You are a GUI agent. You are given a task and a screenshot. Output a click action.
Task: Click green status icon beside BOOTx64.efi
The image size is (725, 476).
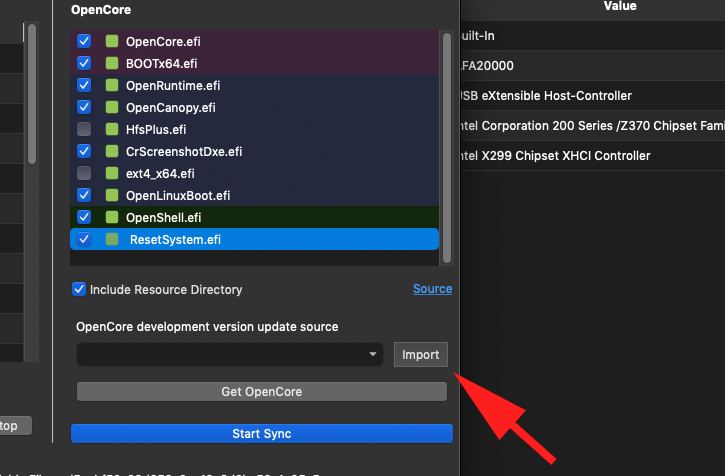click(112, 63)
